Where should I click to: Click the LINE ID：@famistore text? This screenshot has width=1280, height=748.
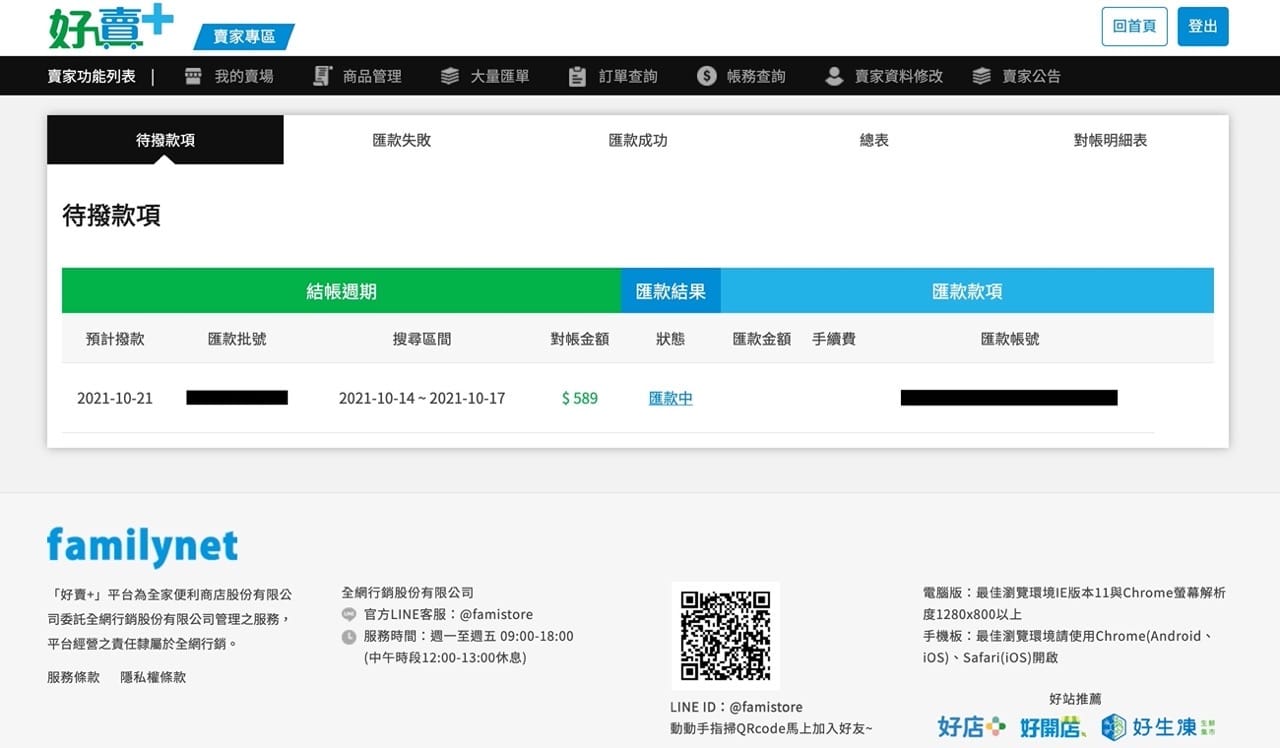(736, 707)
